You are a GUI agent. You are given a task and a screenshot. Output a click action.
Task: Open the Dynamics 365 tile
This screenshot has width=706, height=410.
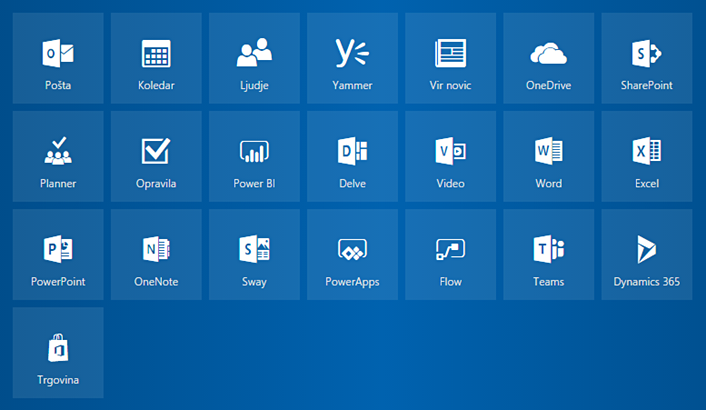[647, 254]
